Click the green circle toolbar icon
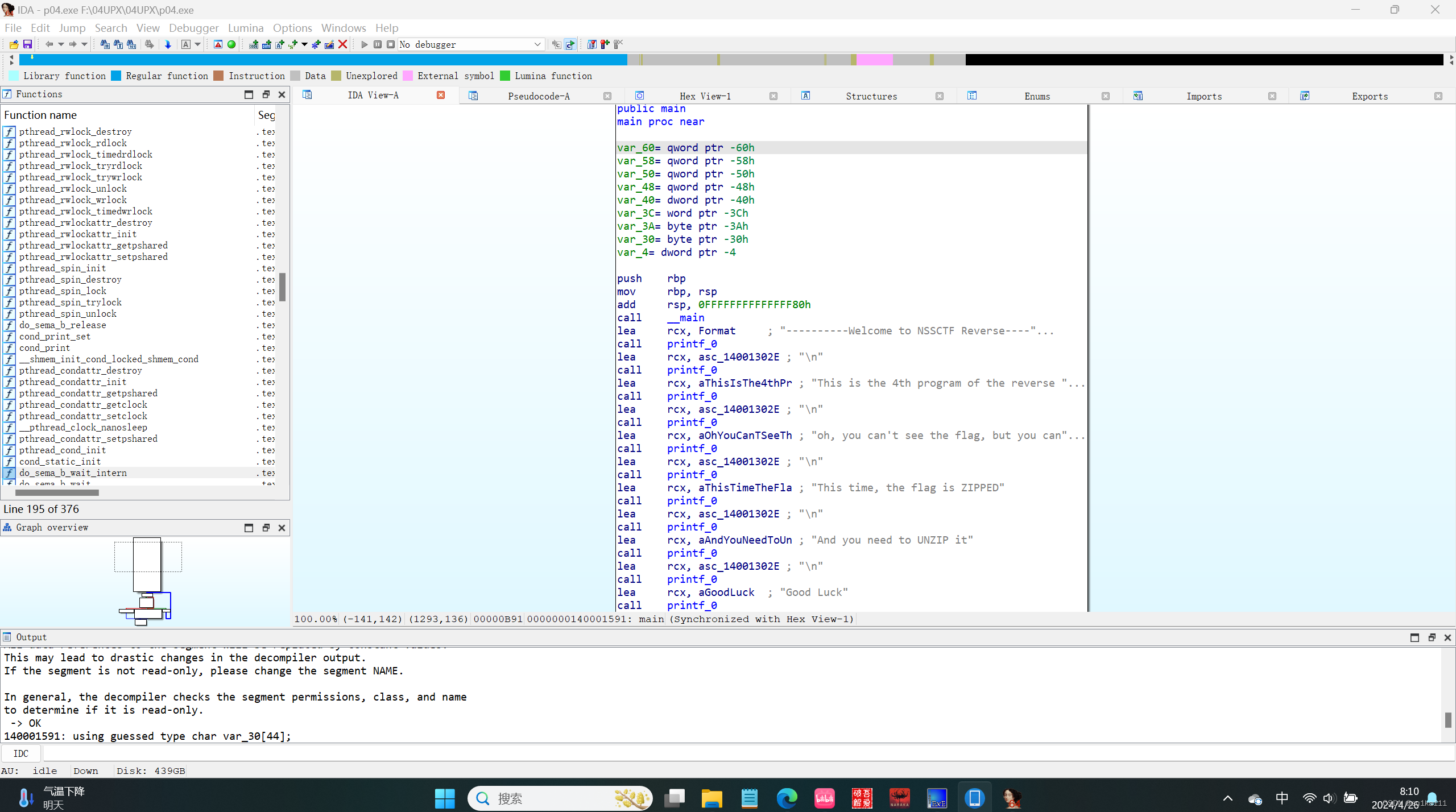This screenshot has width=1456, height=812. 231,44
